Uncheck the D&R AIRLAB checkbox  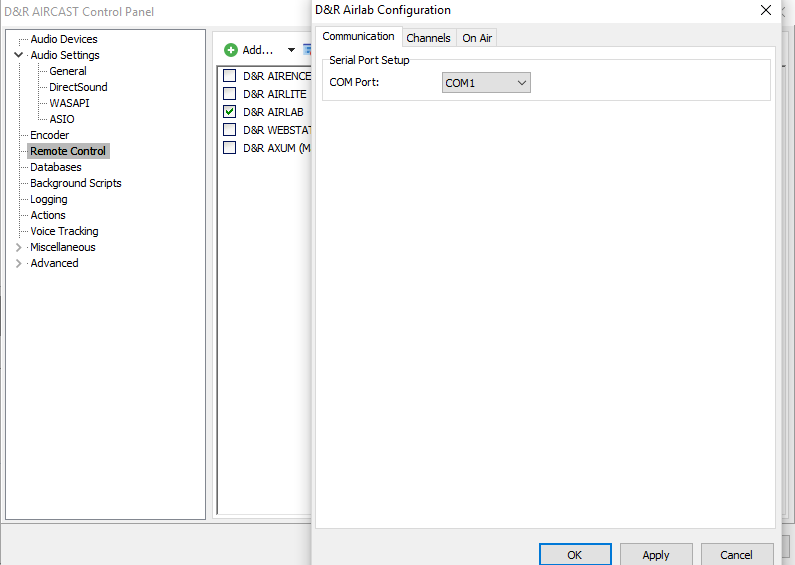point(230,112)
